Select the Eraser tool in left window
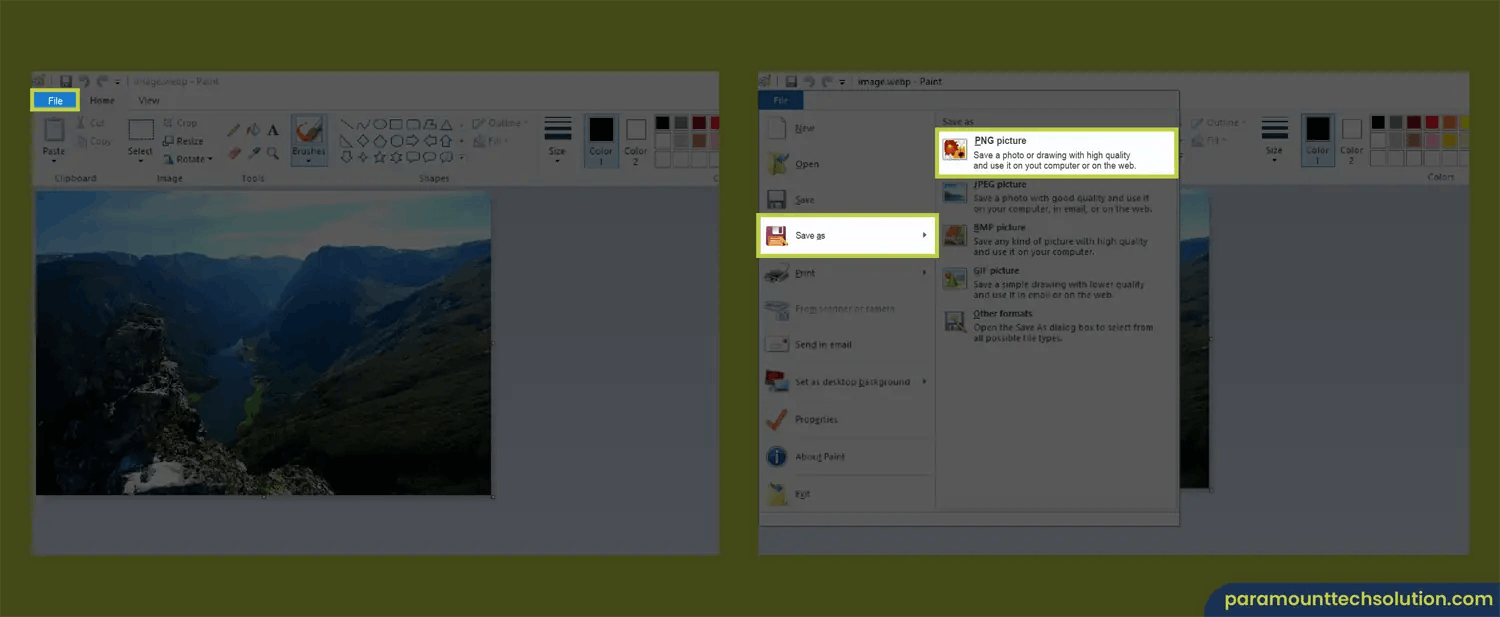 234,153
